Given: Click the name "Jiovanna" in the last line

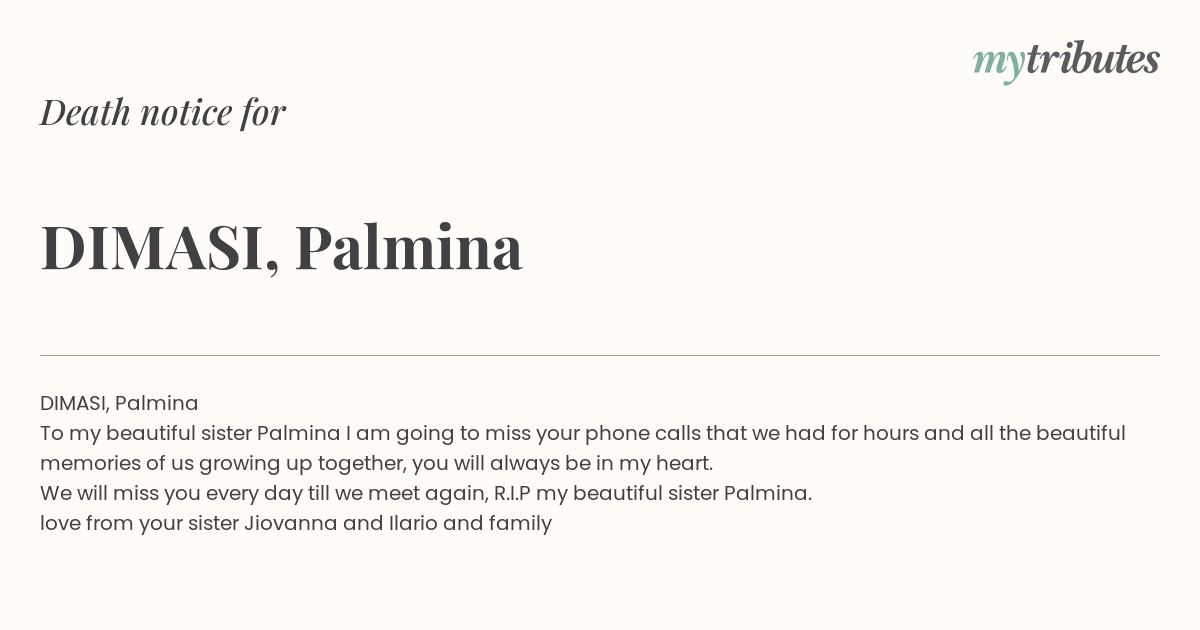Looking at the screenshot, I should coord(291,523).
